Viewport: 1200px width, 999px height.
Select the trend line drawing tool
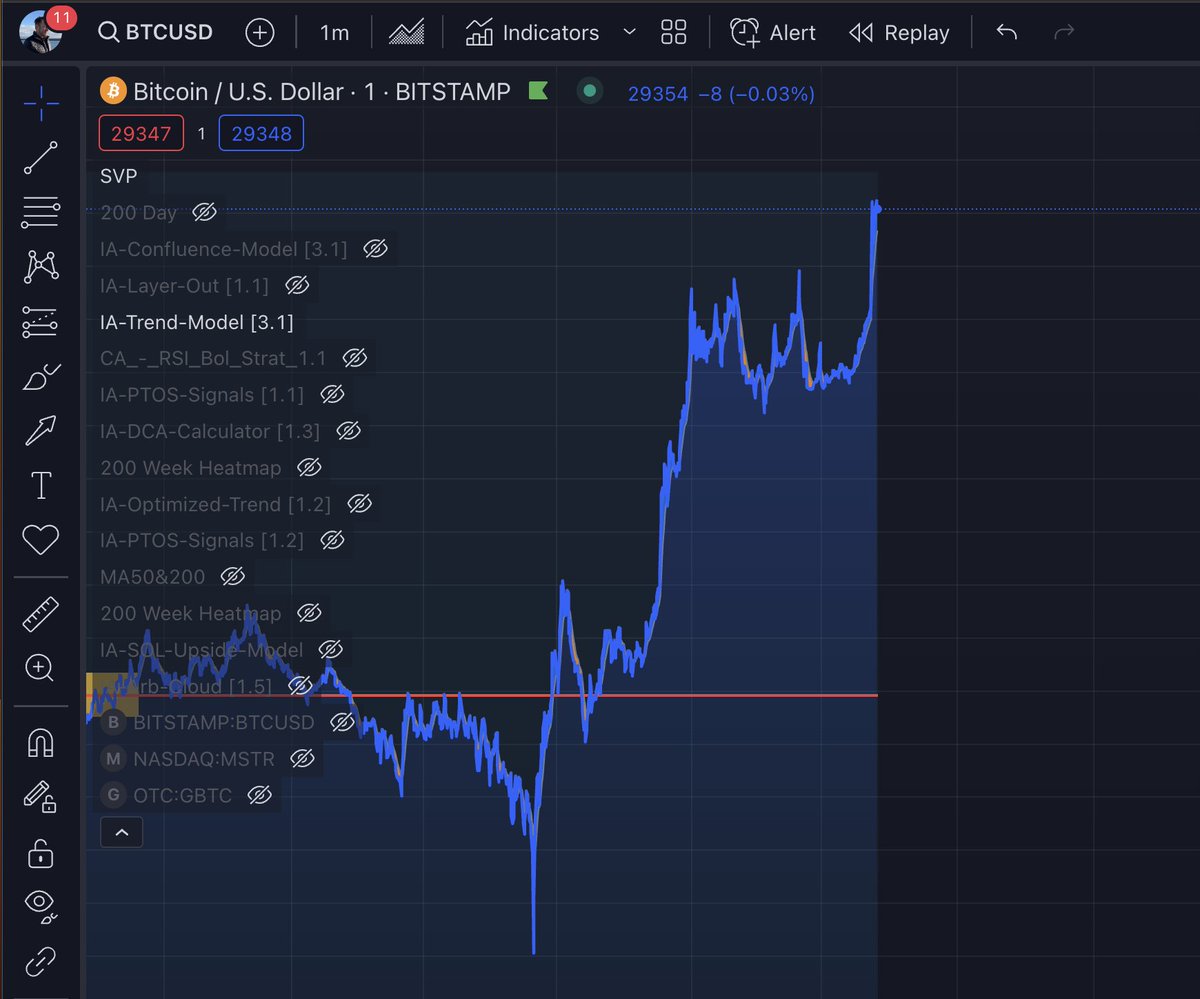pyautogui.click(x=40, y=158)
